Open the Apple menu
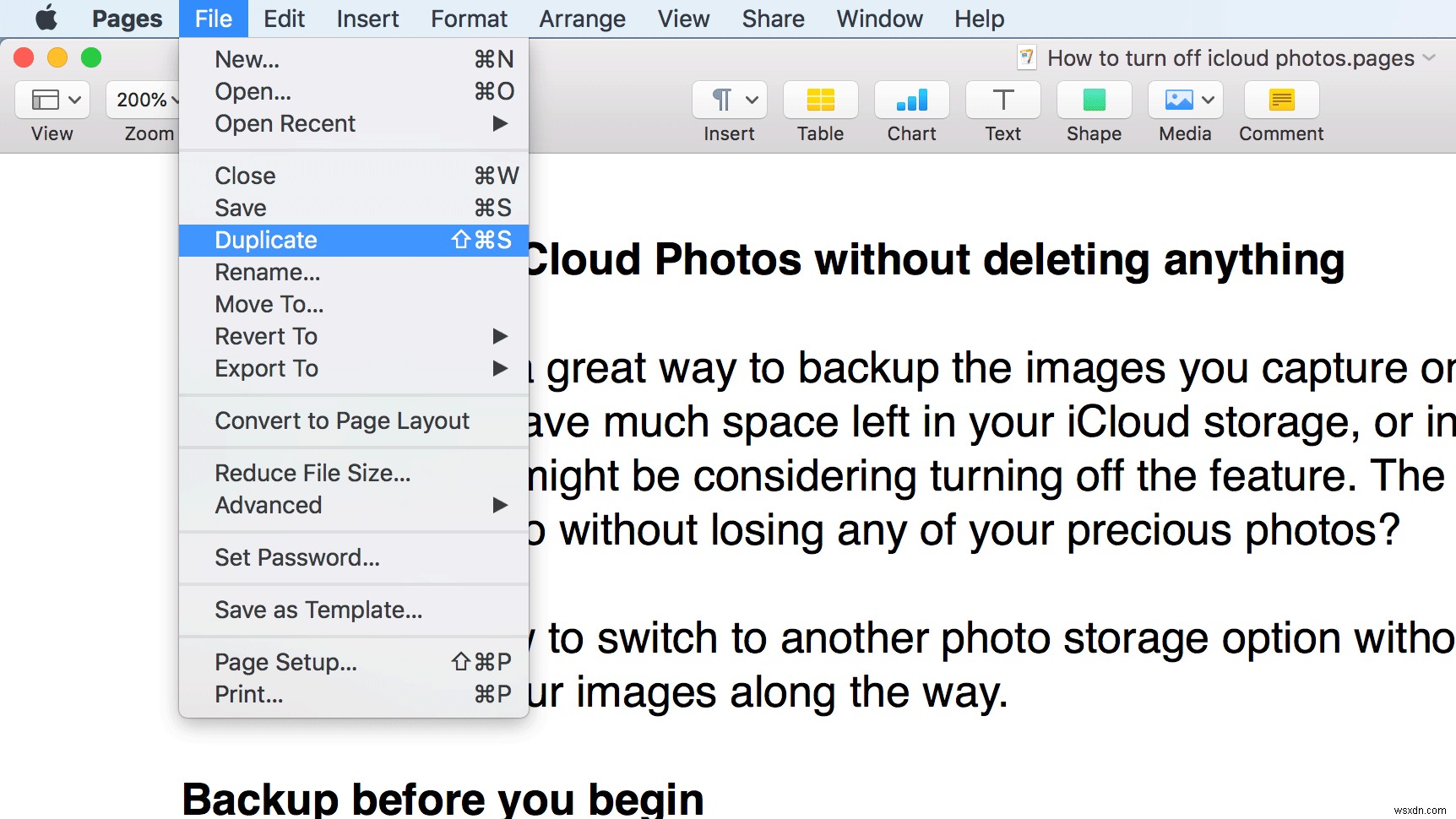Image resolution: width=1456 pixels, height=819 pixels. [46, 18]
